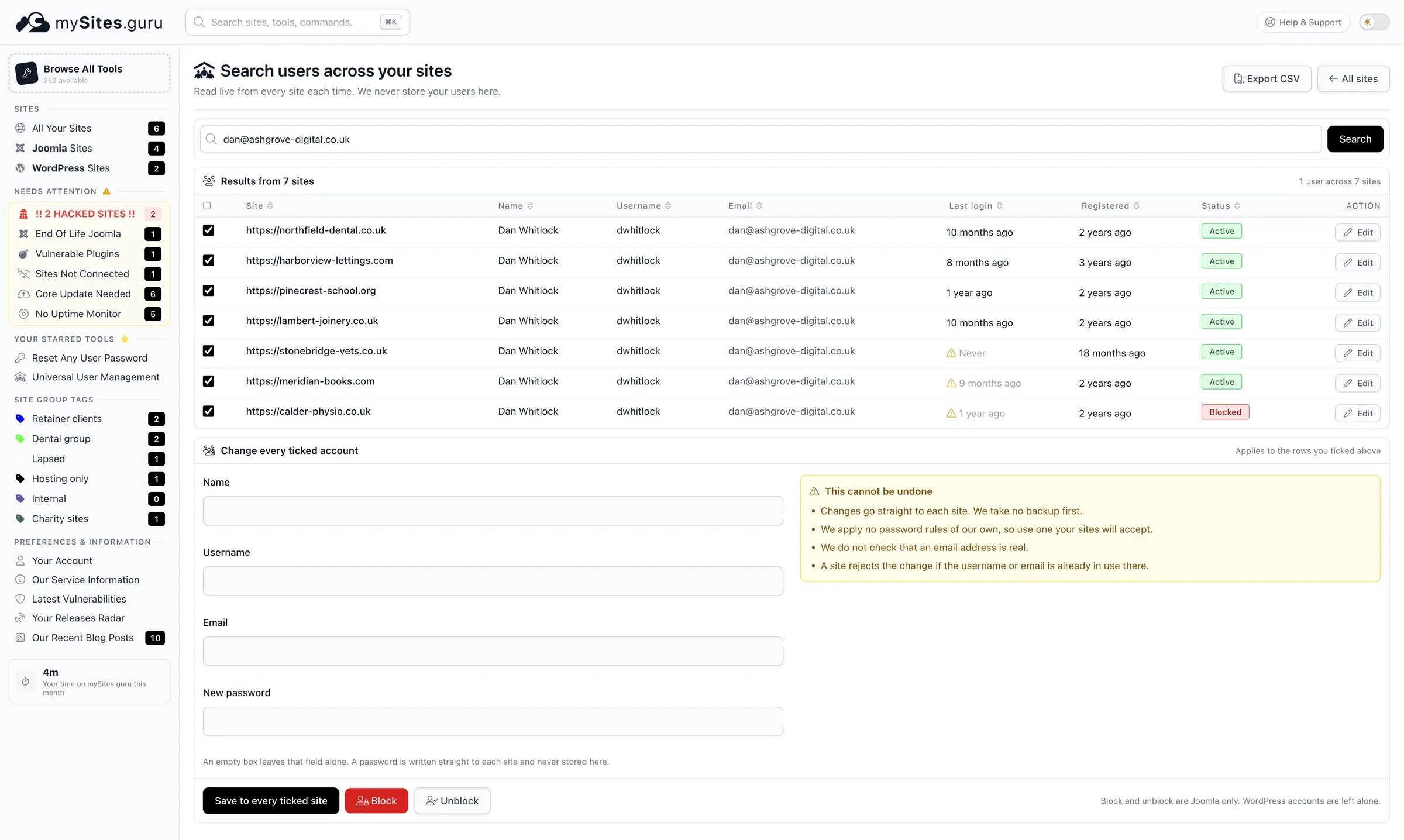Click the bulk-change Email input field
1404x840 pixels.
coord(493,652)
